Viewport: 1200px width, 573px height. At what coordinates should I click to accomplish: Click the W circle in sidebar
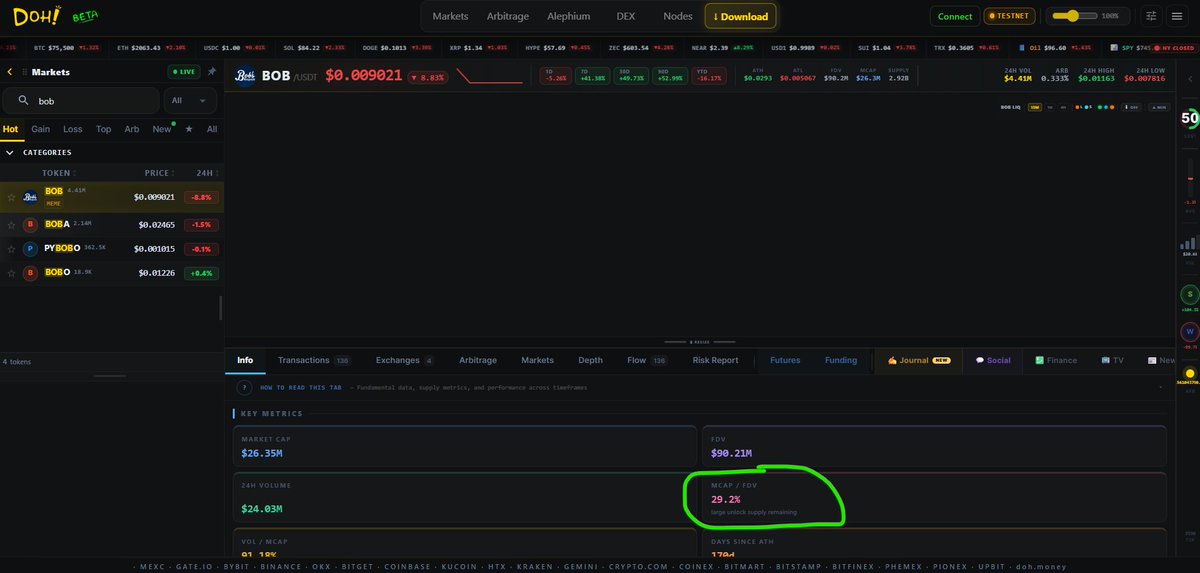1189,332
